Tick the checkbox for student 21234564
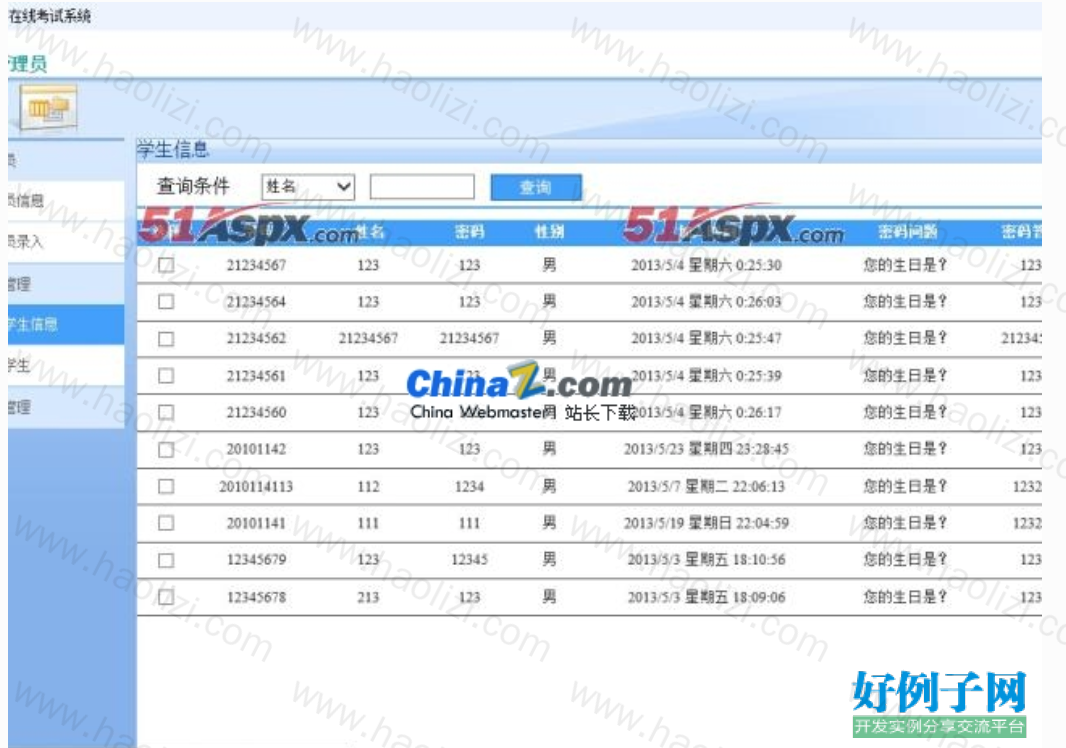The image size is (1066, 748). tap(166, 301)
